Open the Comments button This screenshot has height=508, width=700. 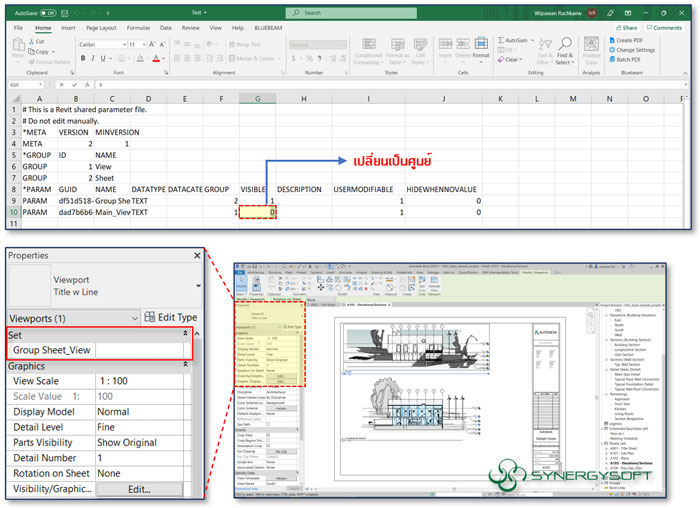pos(664,28)
